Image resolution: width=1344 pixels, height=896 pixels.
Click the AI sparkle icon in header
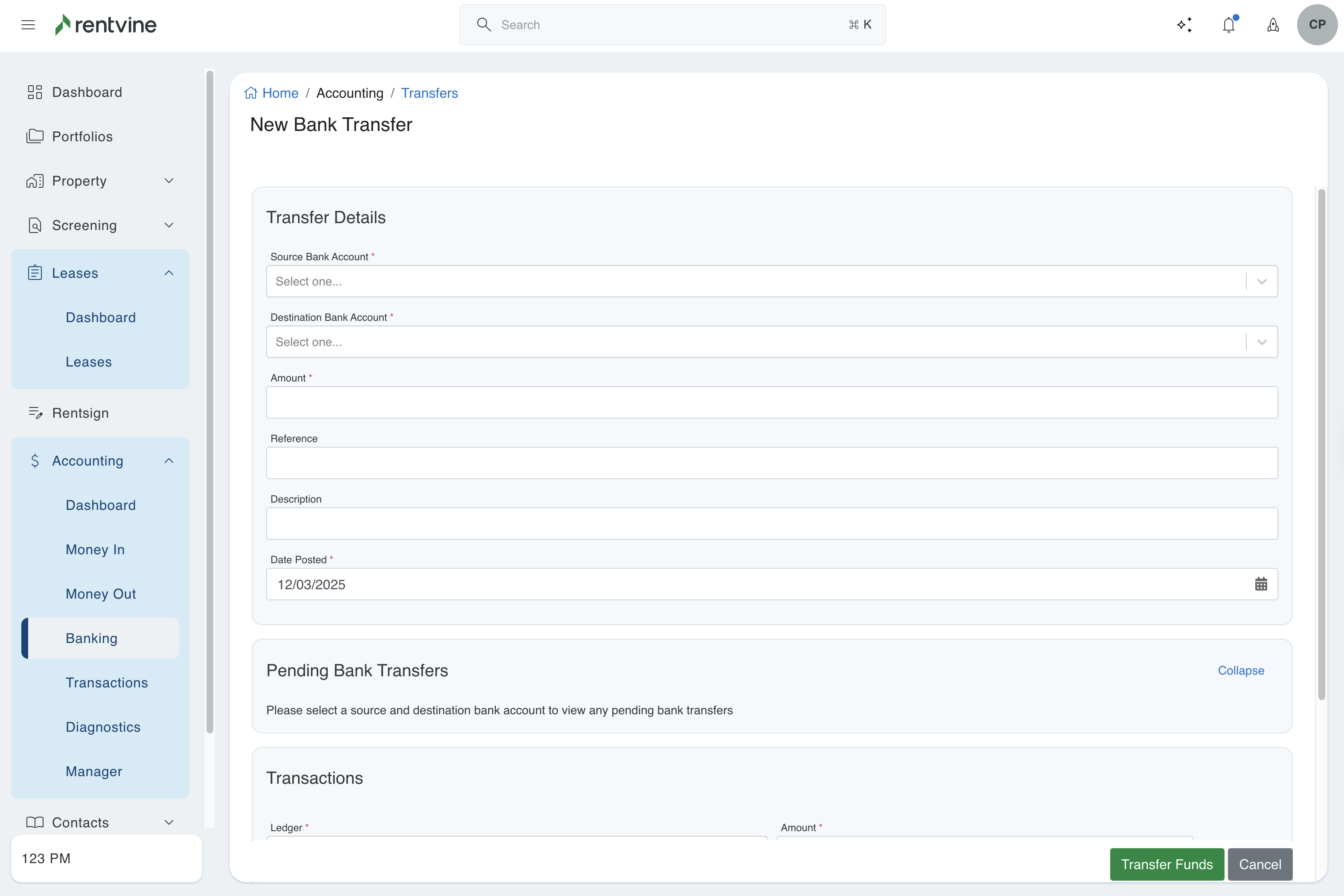tap(1184, 25)
